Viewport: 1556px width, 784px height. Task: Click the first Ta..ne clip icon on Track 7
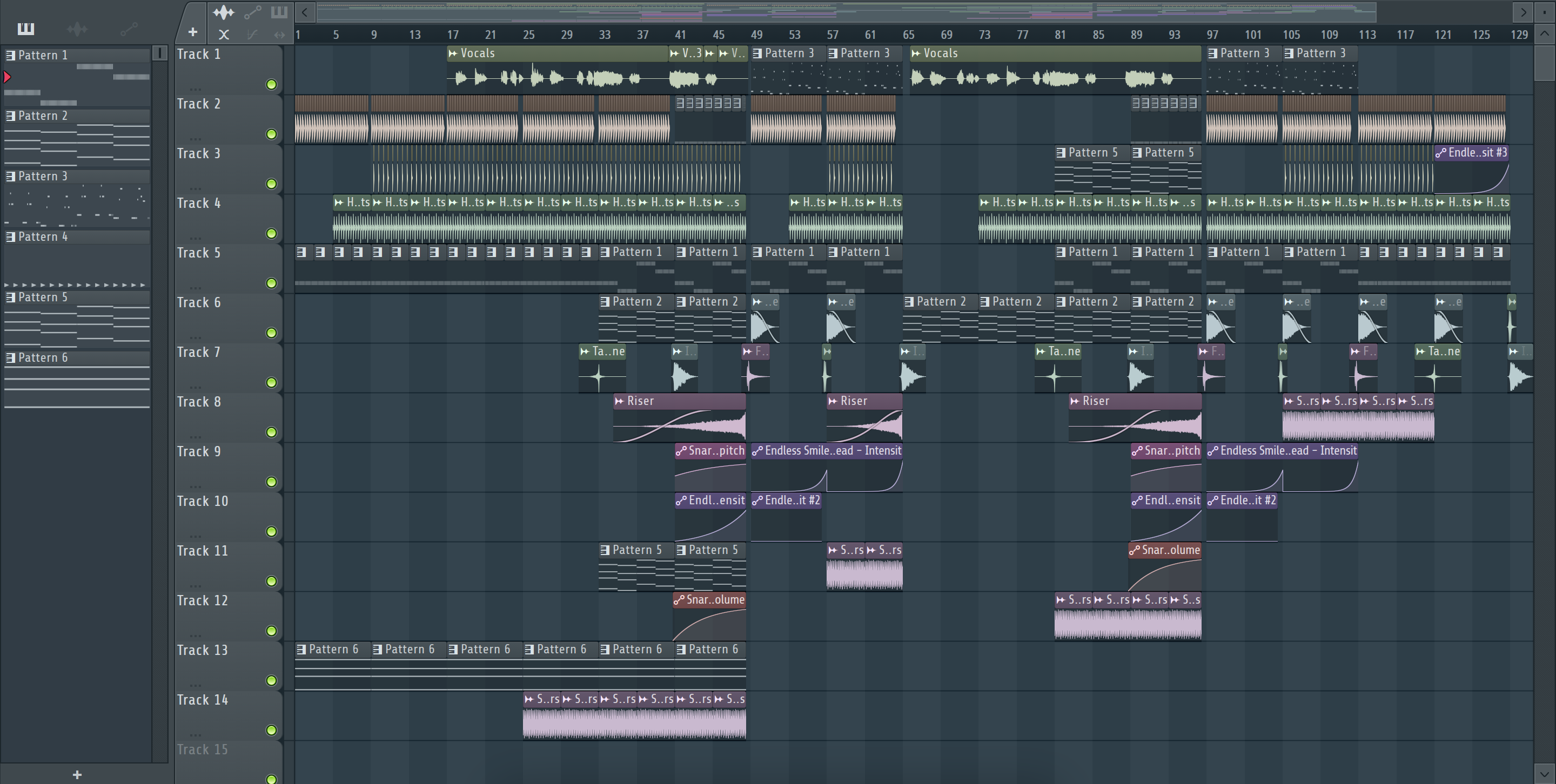[x=585, y=352]
